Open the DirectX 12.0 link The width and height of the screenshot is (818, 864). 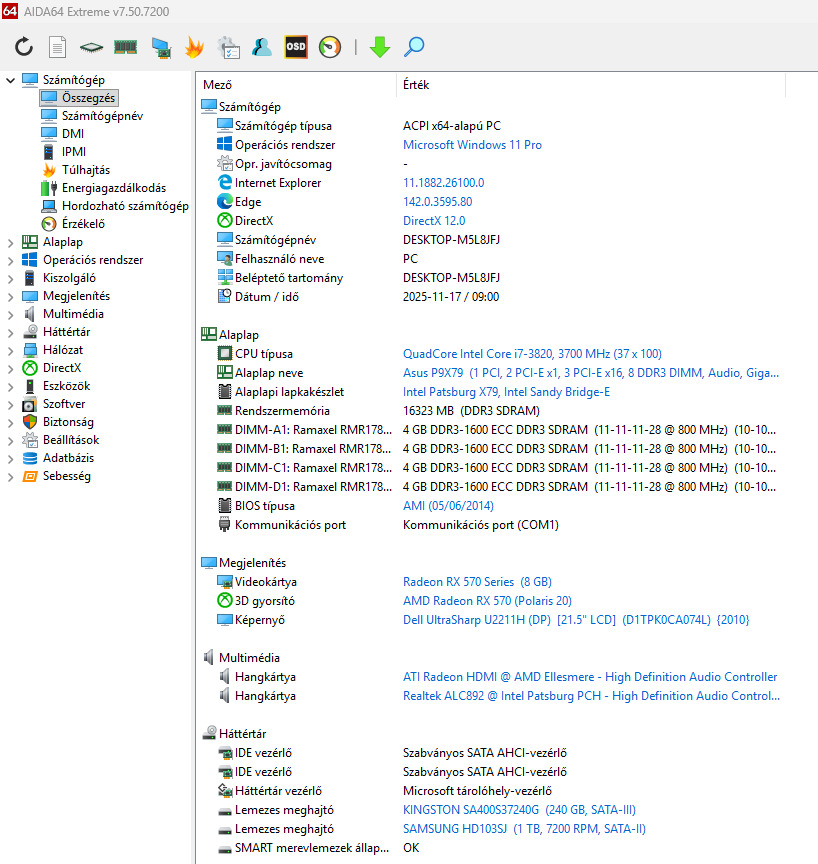[x=434, y=221]
